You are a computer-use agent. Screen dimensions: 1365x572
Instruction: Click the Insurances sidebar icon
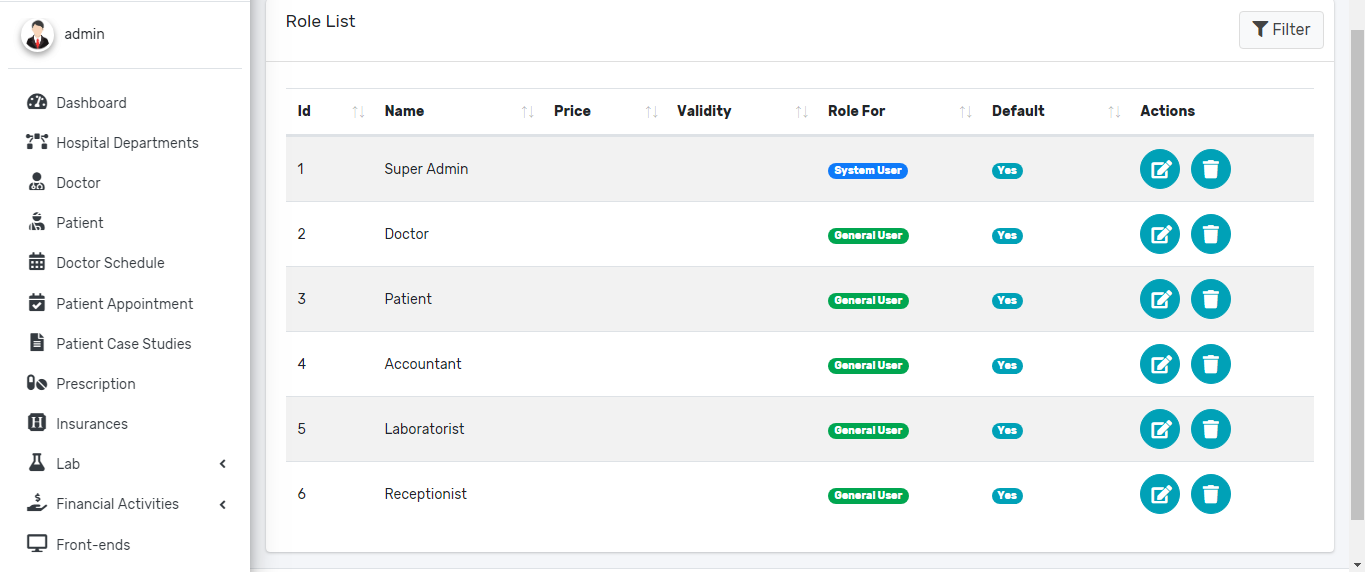tap(37, 423)
